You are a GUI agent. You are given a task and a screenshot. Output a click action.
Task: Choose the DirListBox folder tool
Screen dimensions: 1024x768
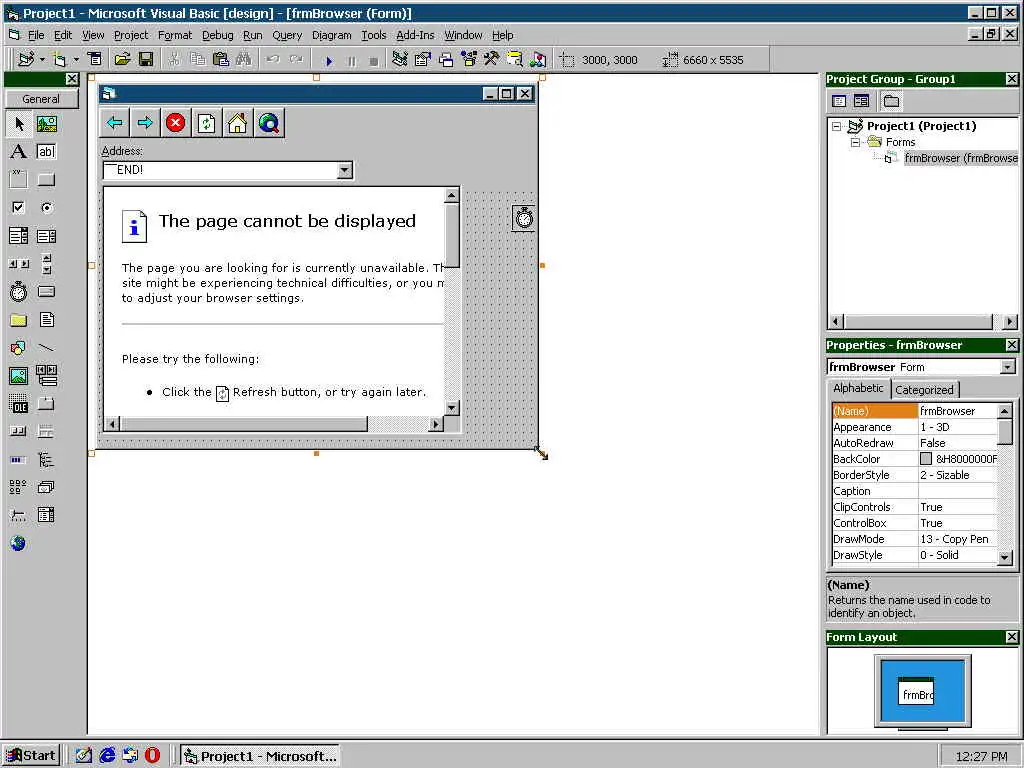click(x=18, y=319)
